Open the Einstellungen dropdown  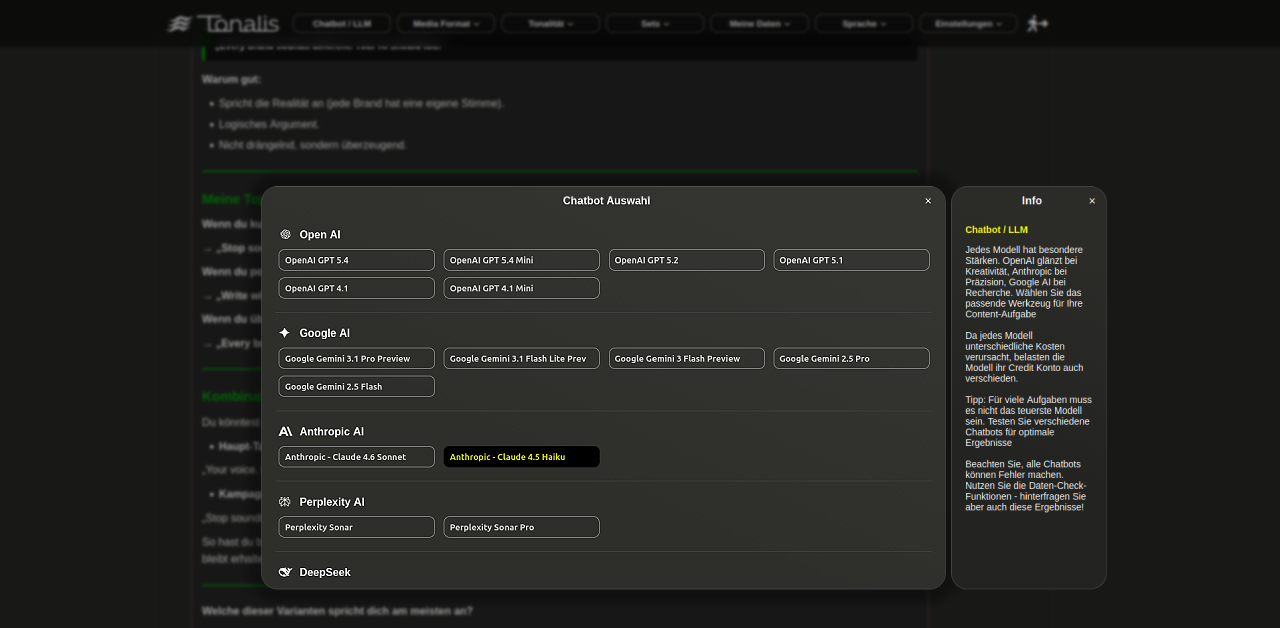969,24
